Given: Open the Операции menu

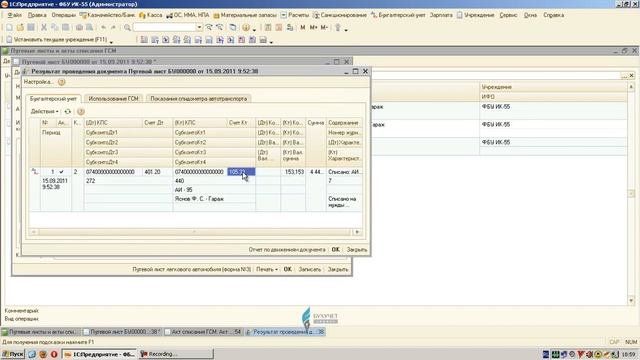Looking at the screenshot, I should [64, 15].
